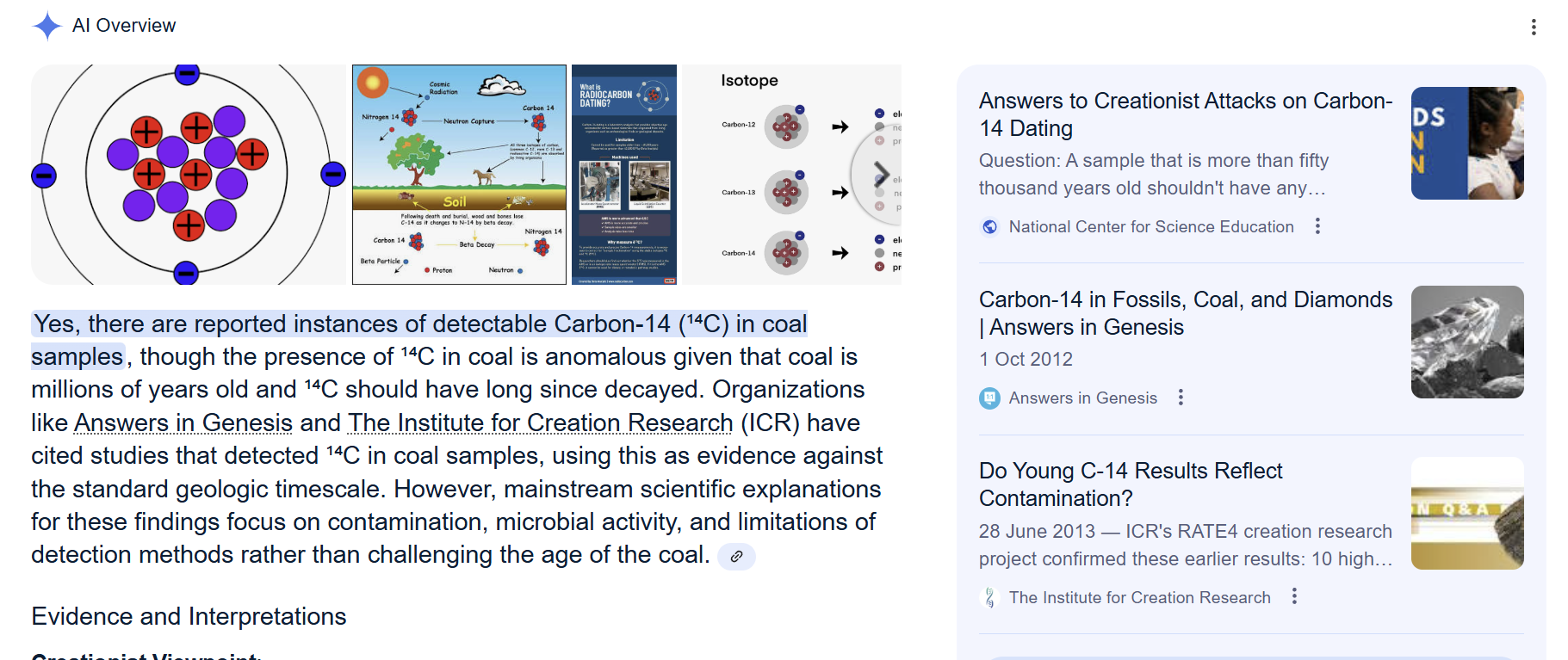Open 'Answers to Creationist Attacks on Carbon-14 Dating'

tap(1185, 114)
